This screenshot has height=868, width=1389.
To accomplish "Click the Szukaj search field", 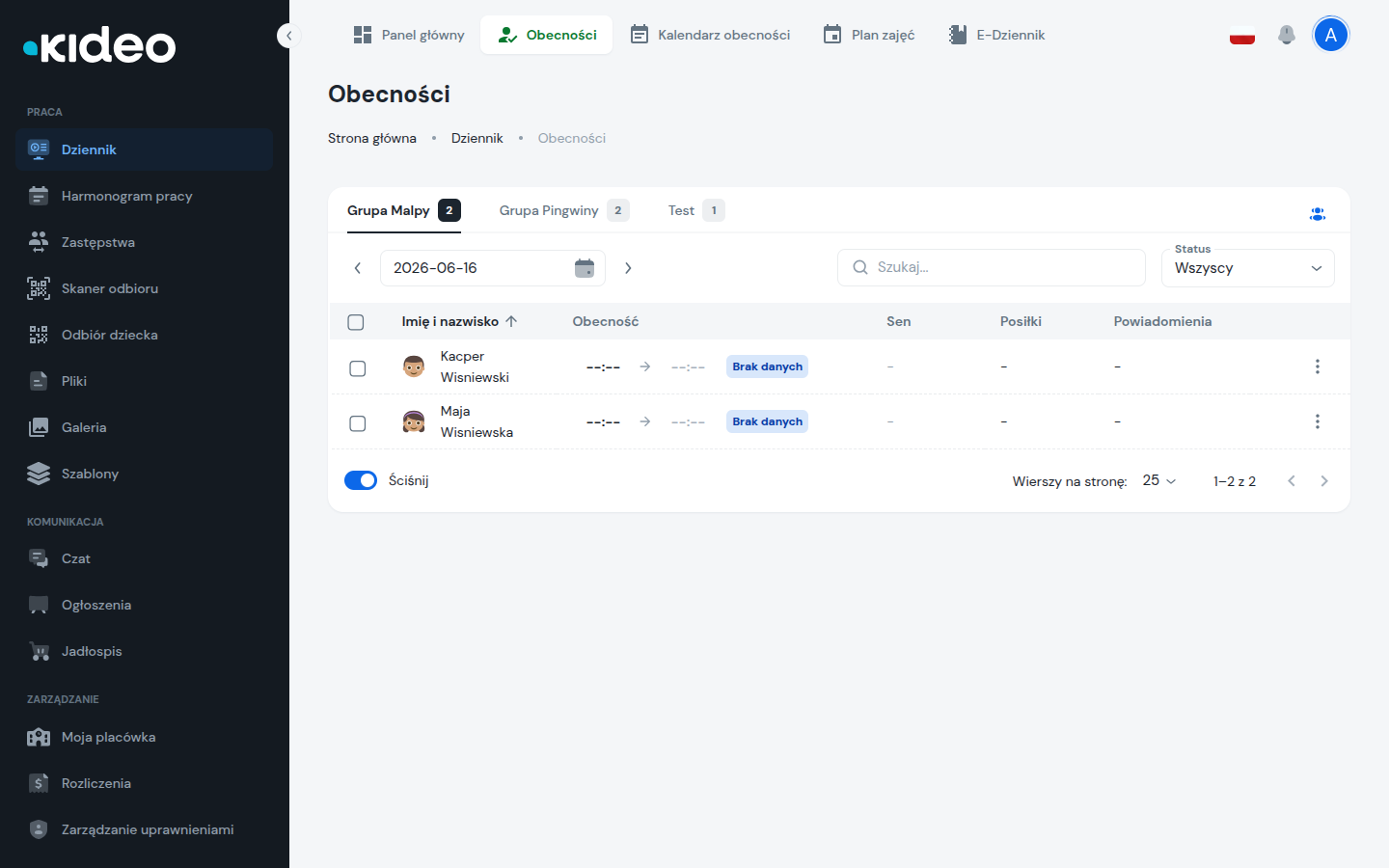I will point(992,267).
